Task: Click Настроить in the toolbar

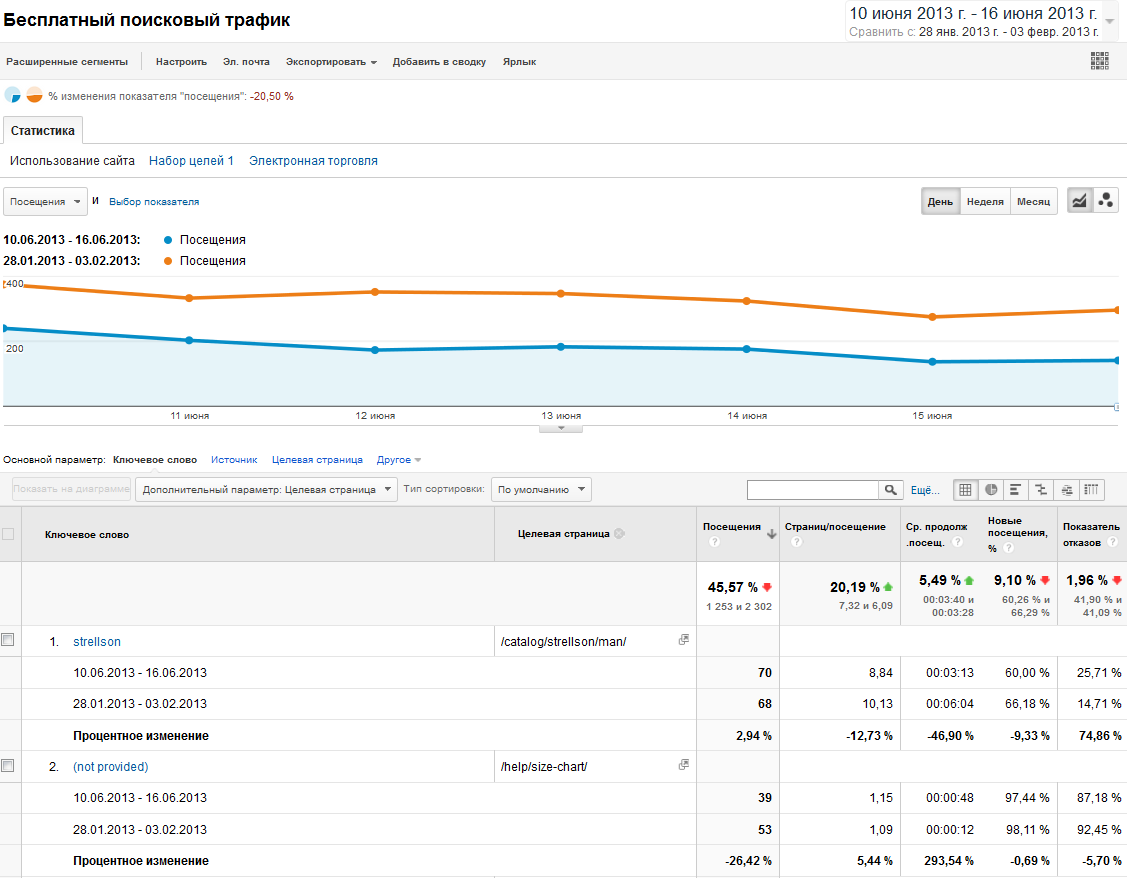Action: click(x=181, y=62)
